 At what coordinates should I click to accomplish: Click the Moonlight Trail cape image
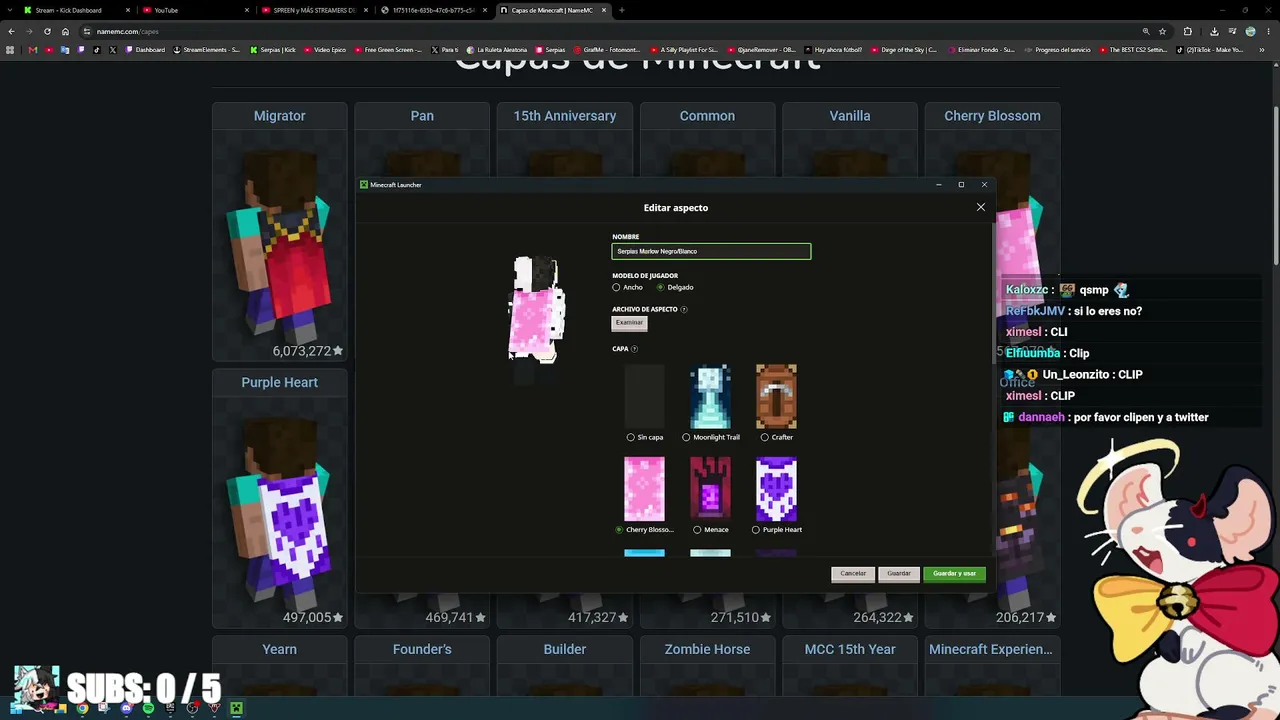[x=710, y=397]
